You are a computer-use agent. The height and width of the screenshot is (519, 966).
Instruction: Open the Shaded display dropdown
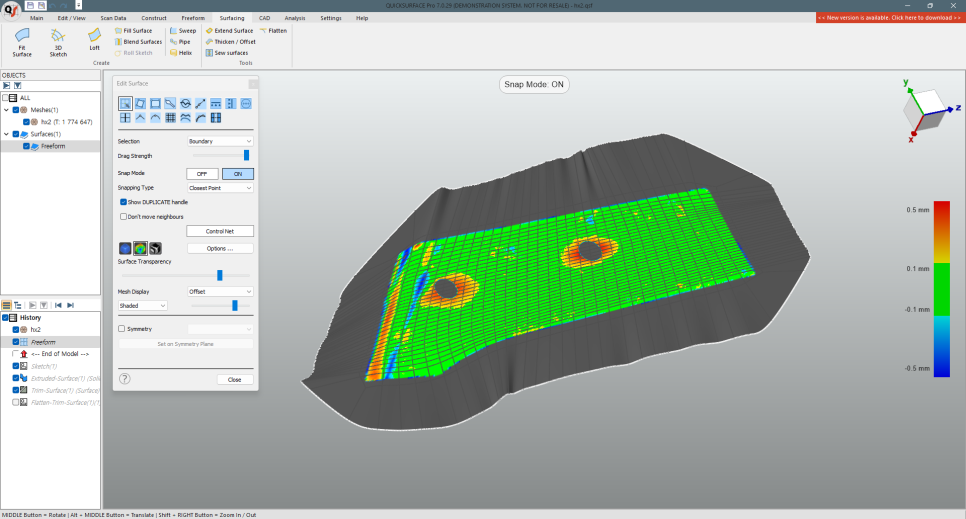[142, 305]
